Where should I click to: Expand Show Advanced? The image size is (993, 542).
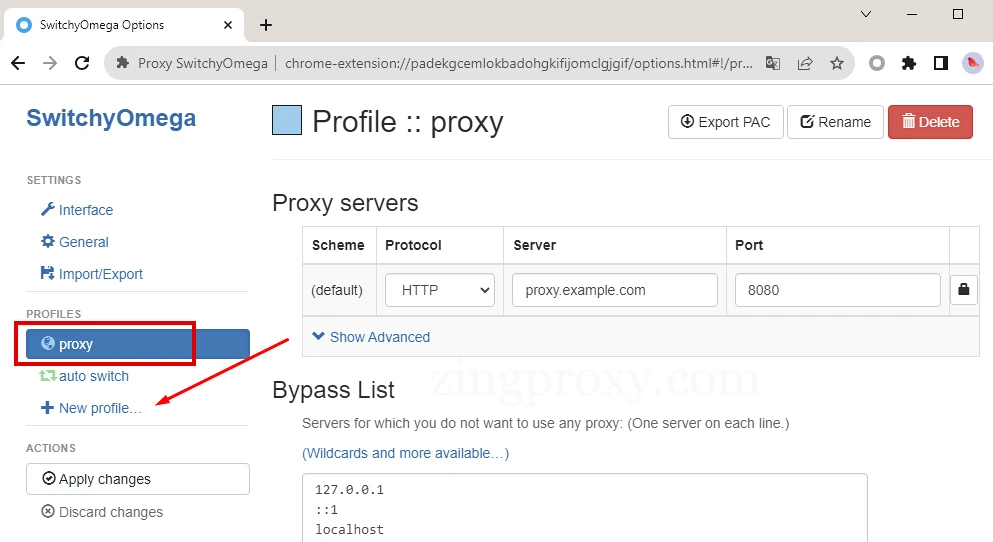point(371,337)
